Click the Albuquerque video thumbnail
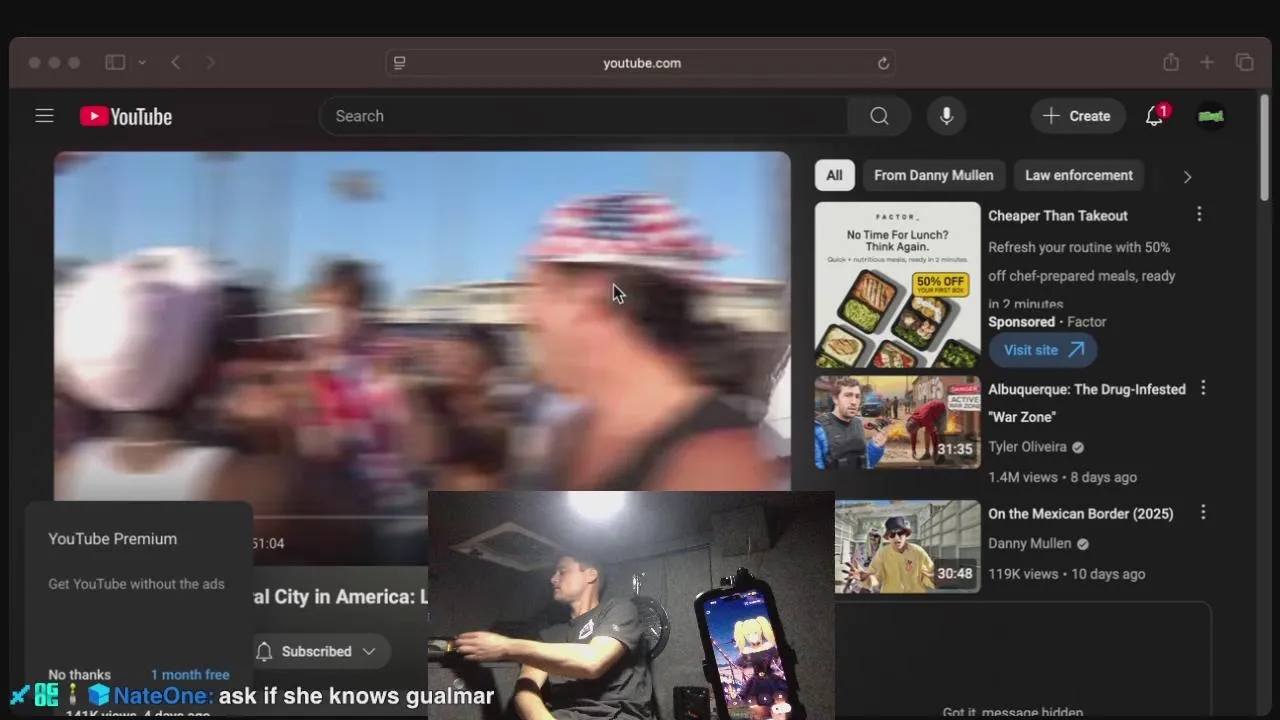Screen dimensions: 1280x720 [898, 422]
